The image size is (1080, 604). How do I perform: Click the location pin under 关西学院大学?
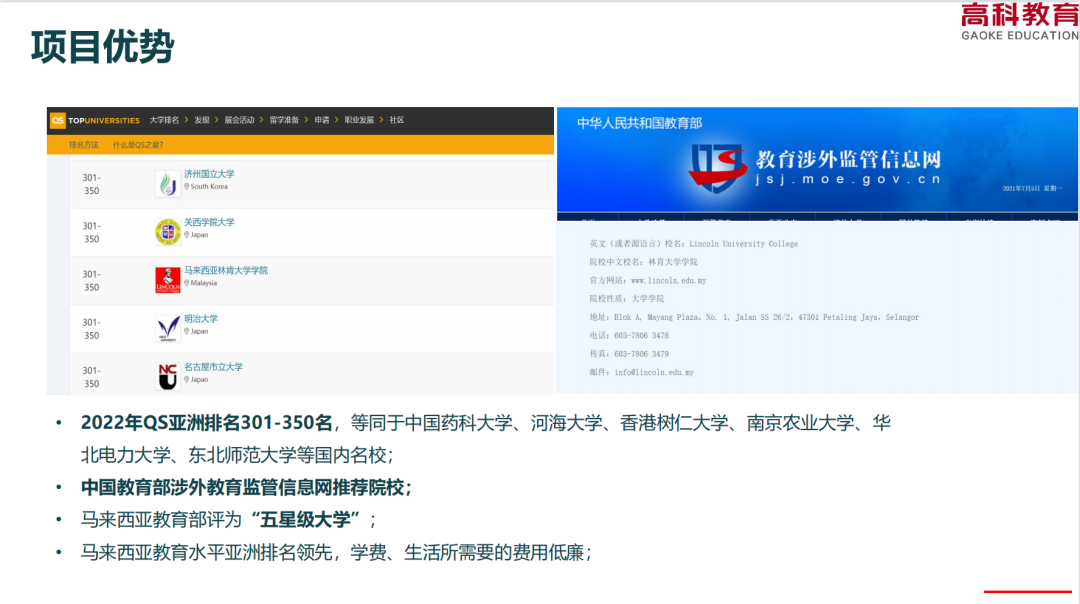click(187, 235)
